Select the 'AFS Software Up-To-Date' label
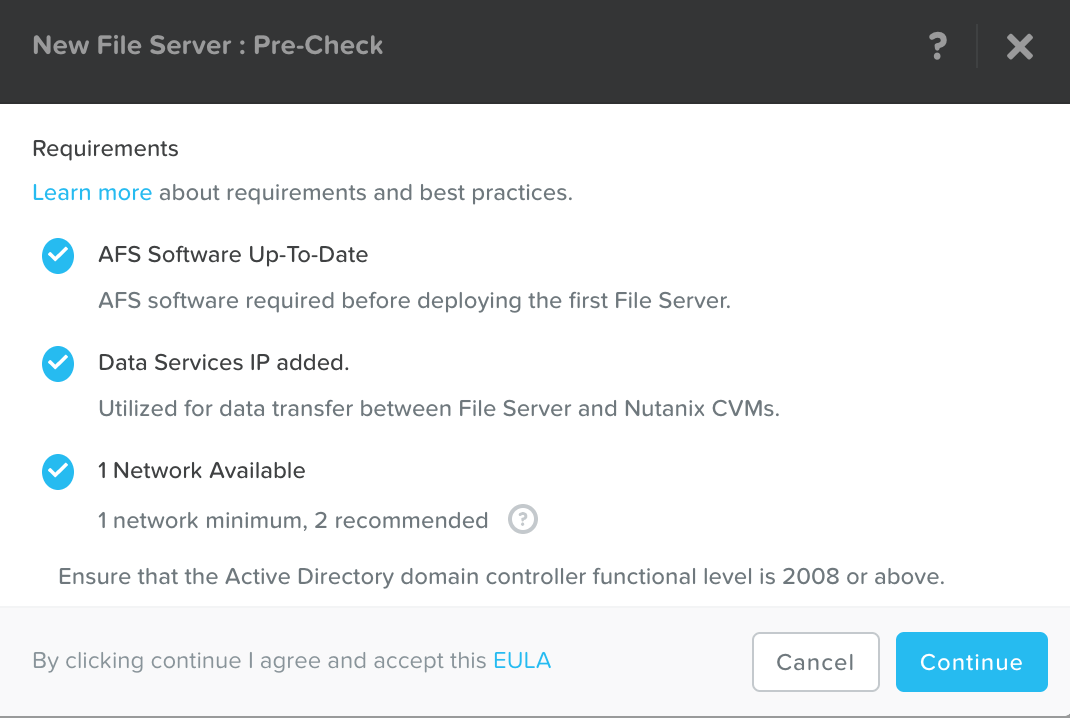 click(233, 255)
